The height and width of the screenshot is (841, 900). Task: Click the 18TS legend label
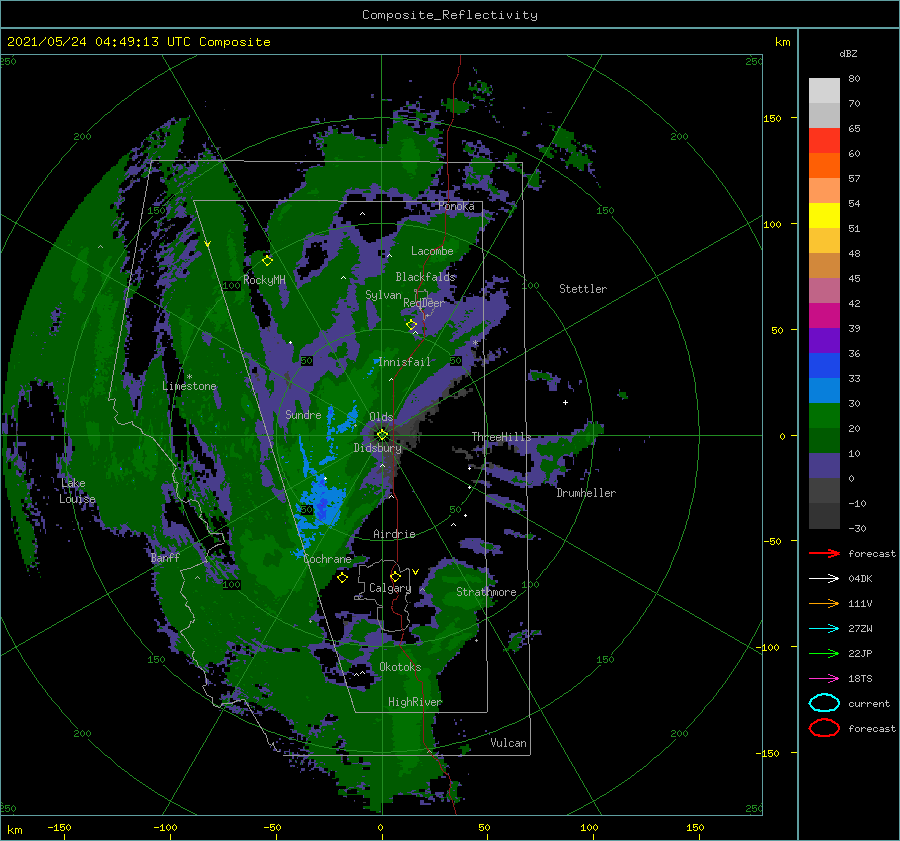860,679
